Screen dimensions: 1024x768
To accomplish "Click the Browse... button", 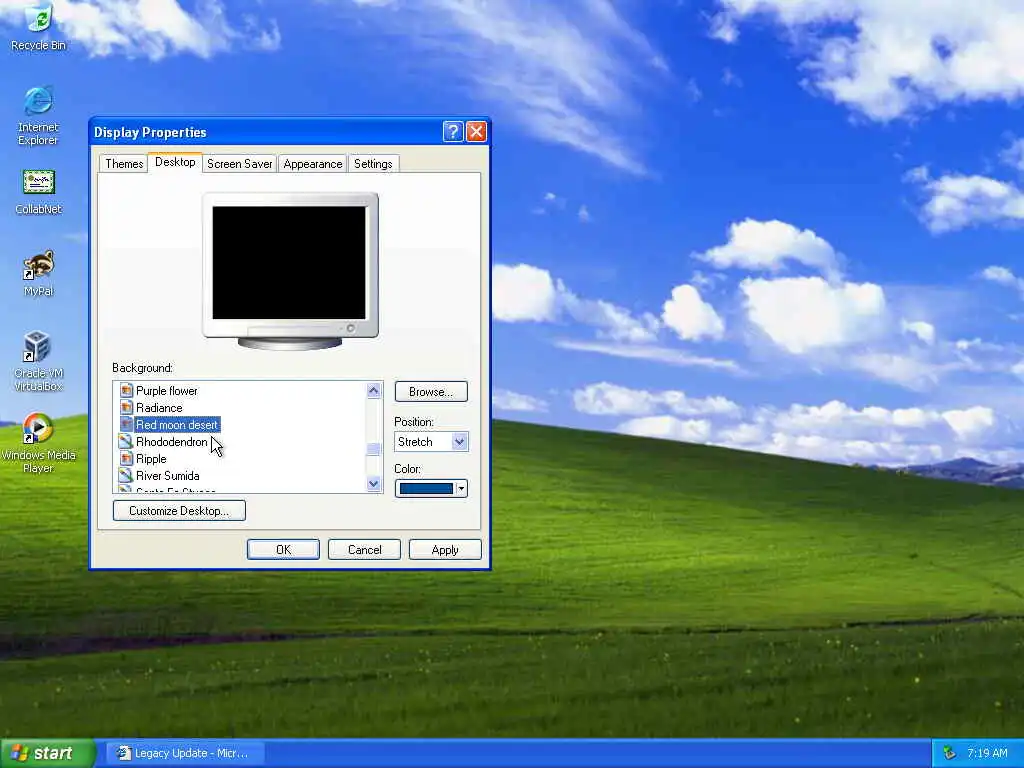I will point(431,391).
